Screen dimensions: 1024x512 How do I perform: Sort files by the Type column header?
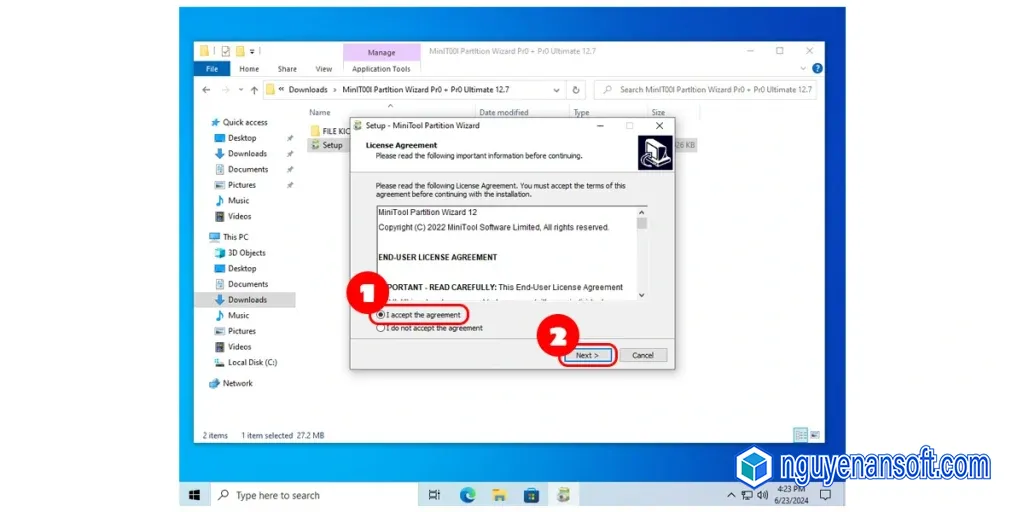click(x=581, y=112)
